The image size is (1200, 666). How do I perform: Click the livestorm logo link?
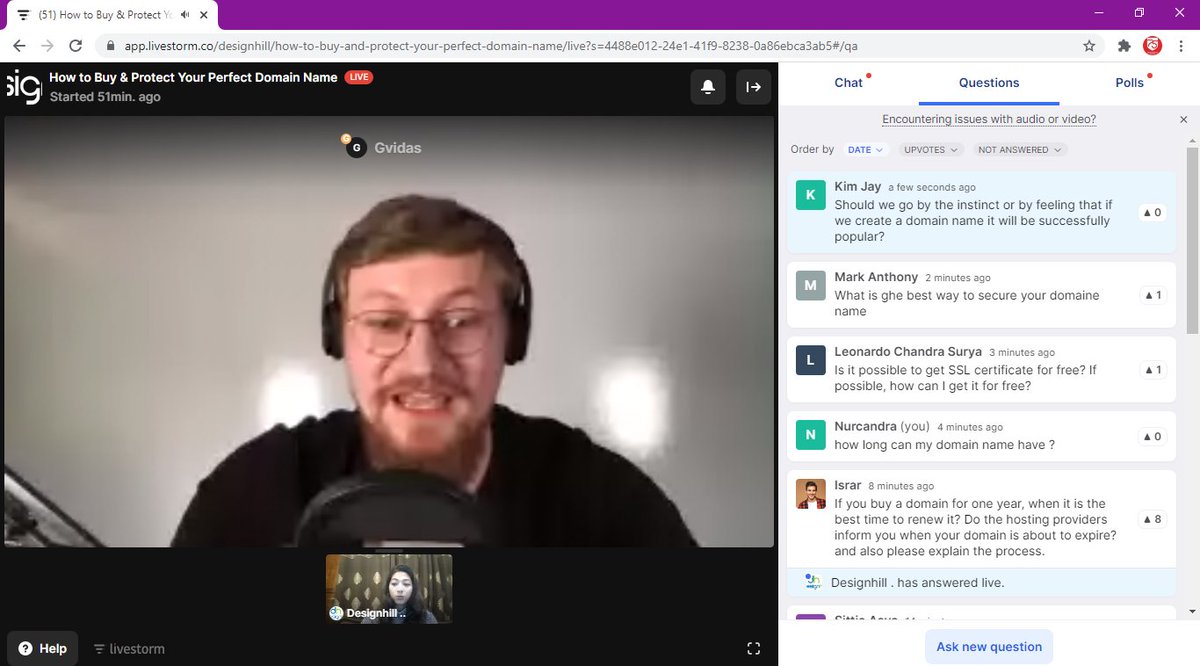129,649
